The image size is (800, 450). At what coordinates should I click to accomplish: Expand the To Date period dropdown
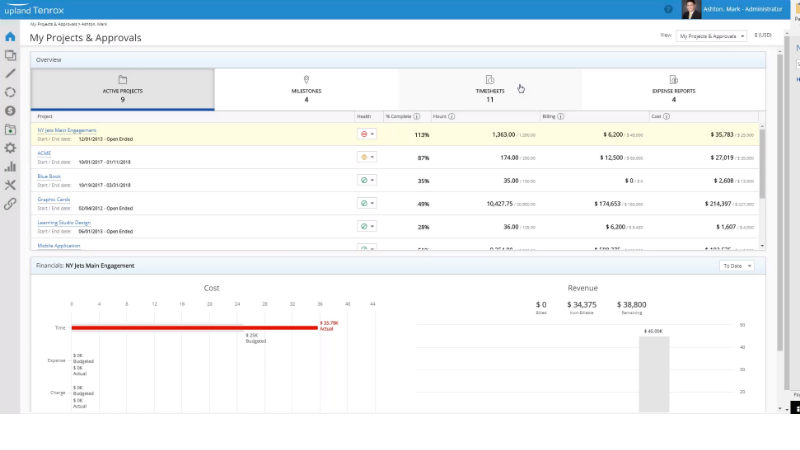click(x=737, y=266)
